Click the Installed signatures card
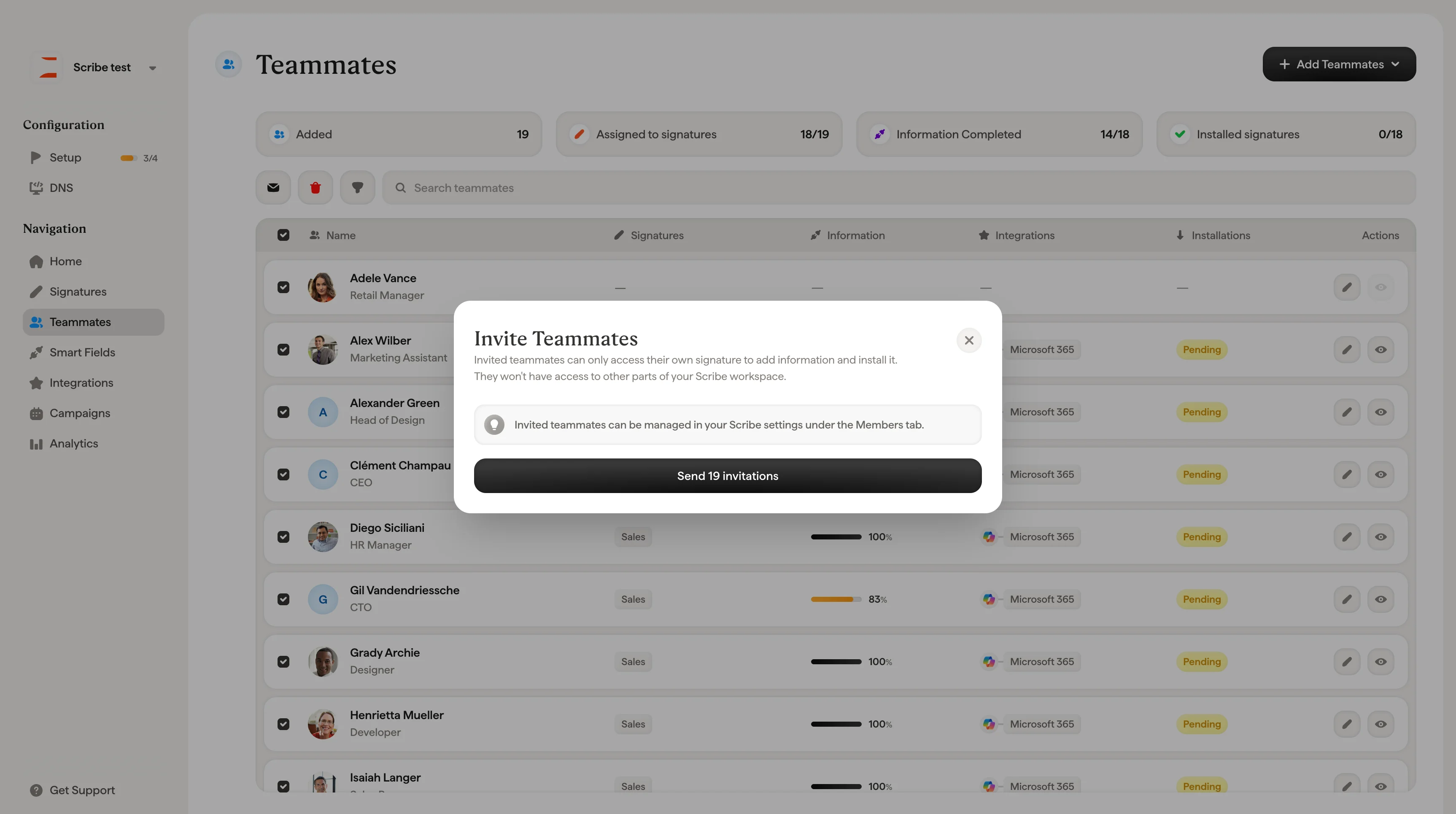Viewport: 1456px width, 814px height. coord(1286,134)
